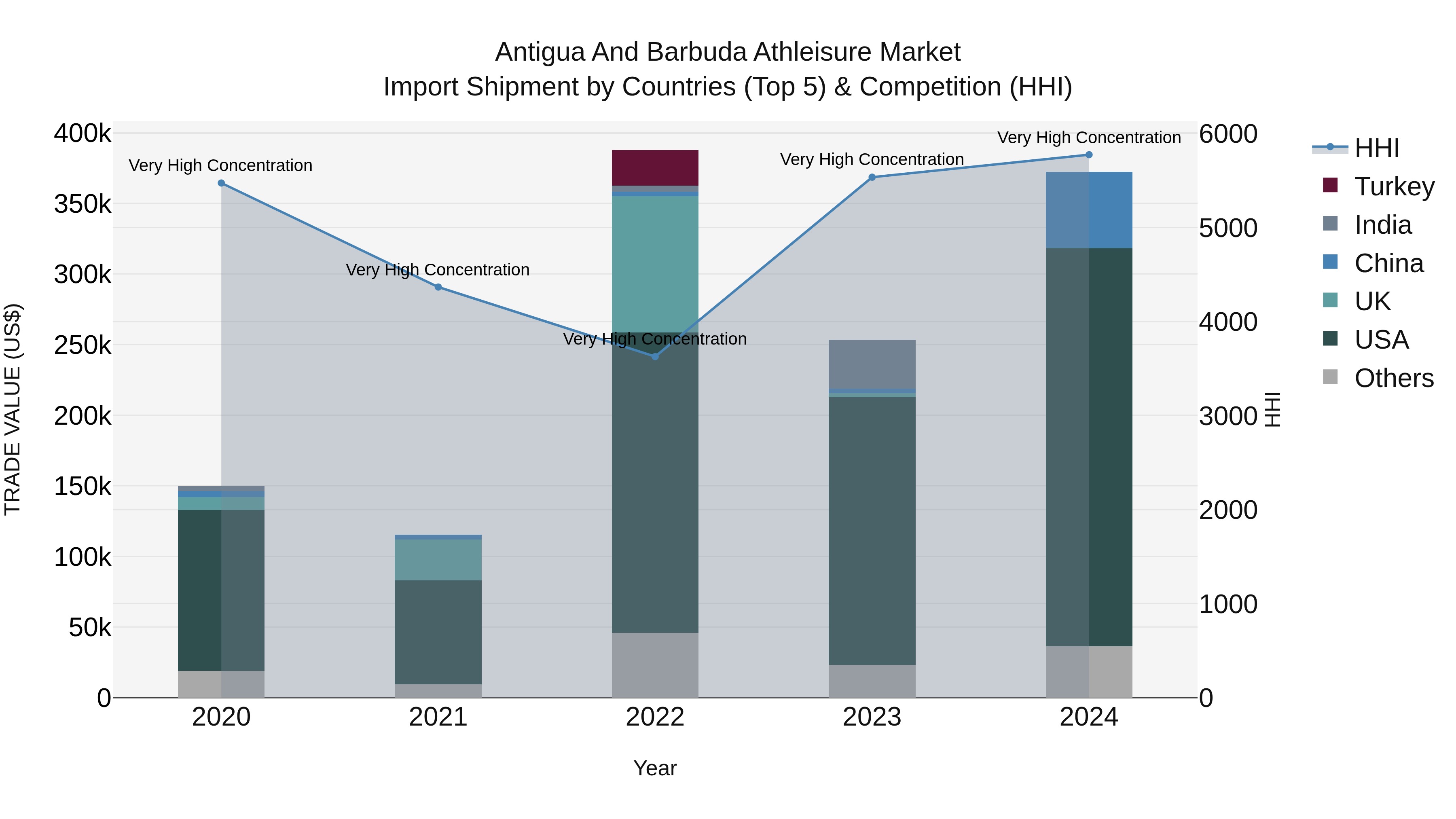Image resolution: width=1456 pixels, height=819 pixels.
Task: Click the USA segment of the 2020 bar
Action: coord(221,590)
